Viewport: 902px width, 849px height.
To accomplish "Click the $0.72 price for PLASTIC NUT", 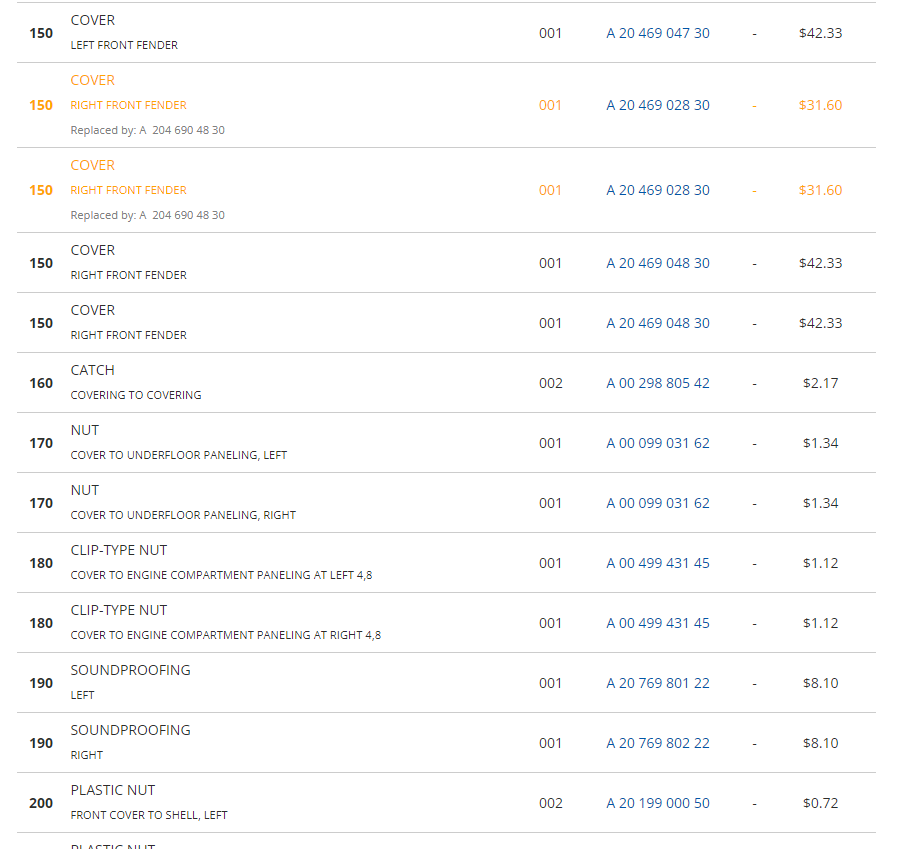I will [820, 804].
